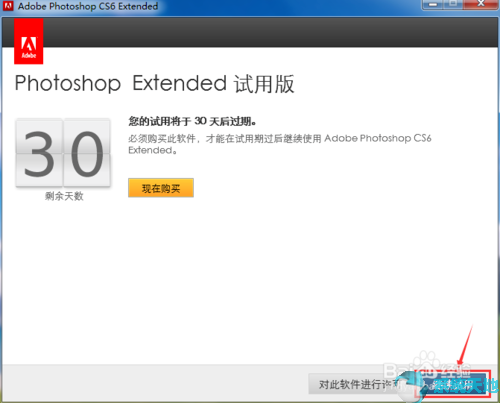Image resolution: width=500 pixels, height=403 pixels.
Task: Click the Adobe Photoshop CS6 Extended window title
Action: [x=88, y=6]
